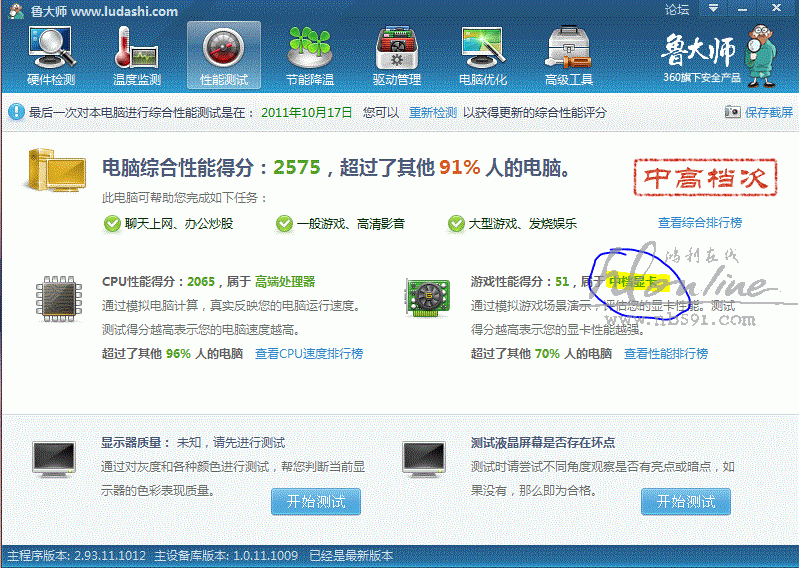Click the 鲁大师 logo at top right
Screen dimensions: 799x568
[718, 56]
